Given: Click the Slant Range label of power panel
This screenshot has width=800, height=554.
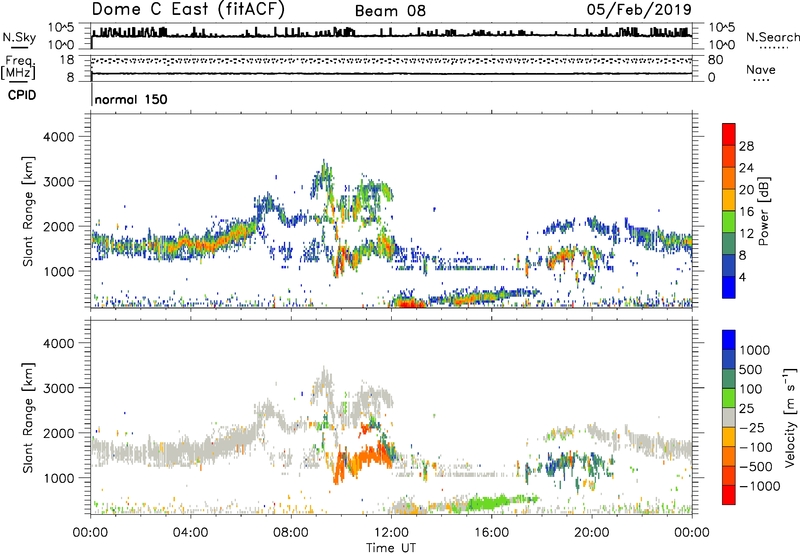Looking at the screenshot, I should click(x=28, y=211).
